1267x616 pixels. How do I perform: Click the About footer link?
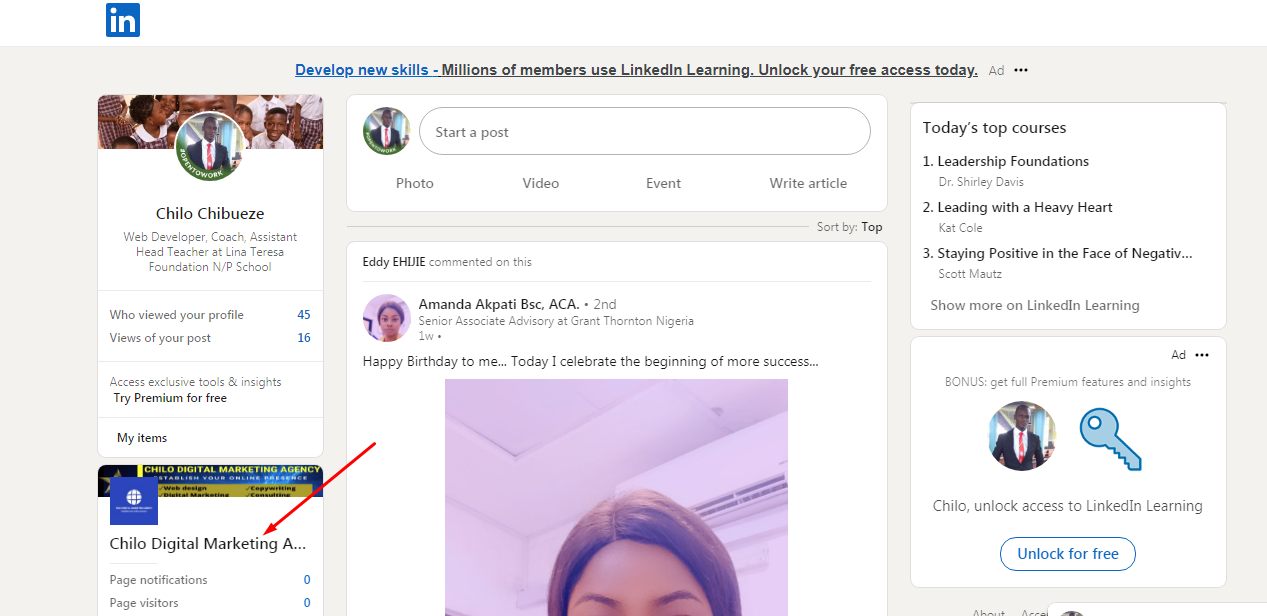[x=988, y=613]
